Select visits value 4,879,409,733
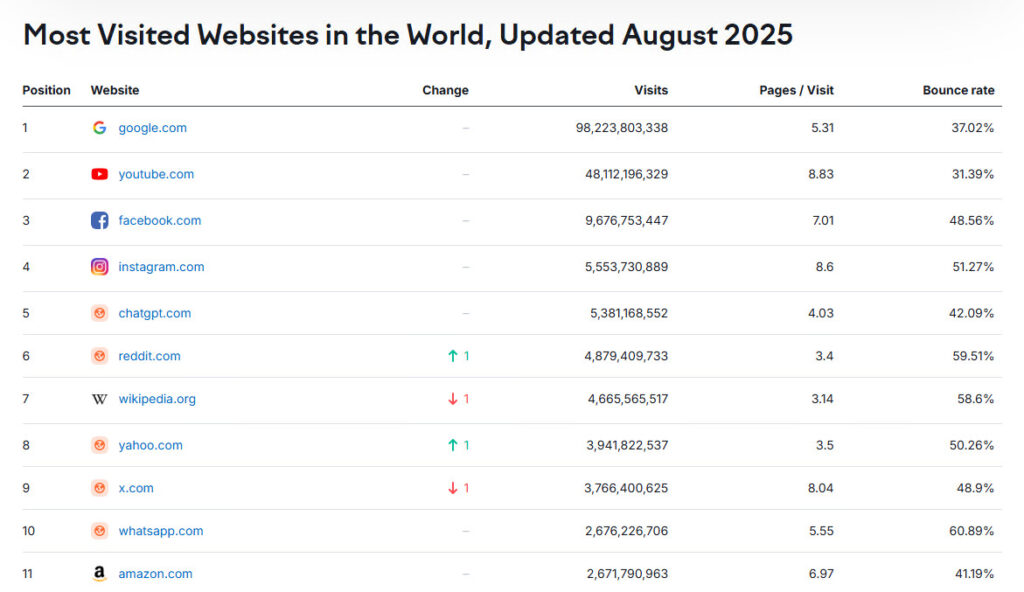This screenshot has height=592, width=1024. [x=626, y=356]
